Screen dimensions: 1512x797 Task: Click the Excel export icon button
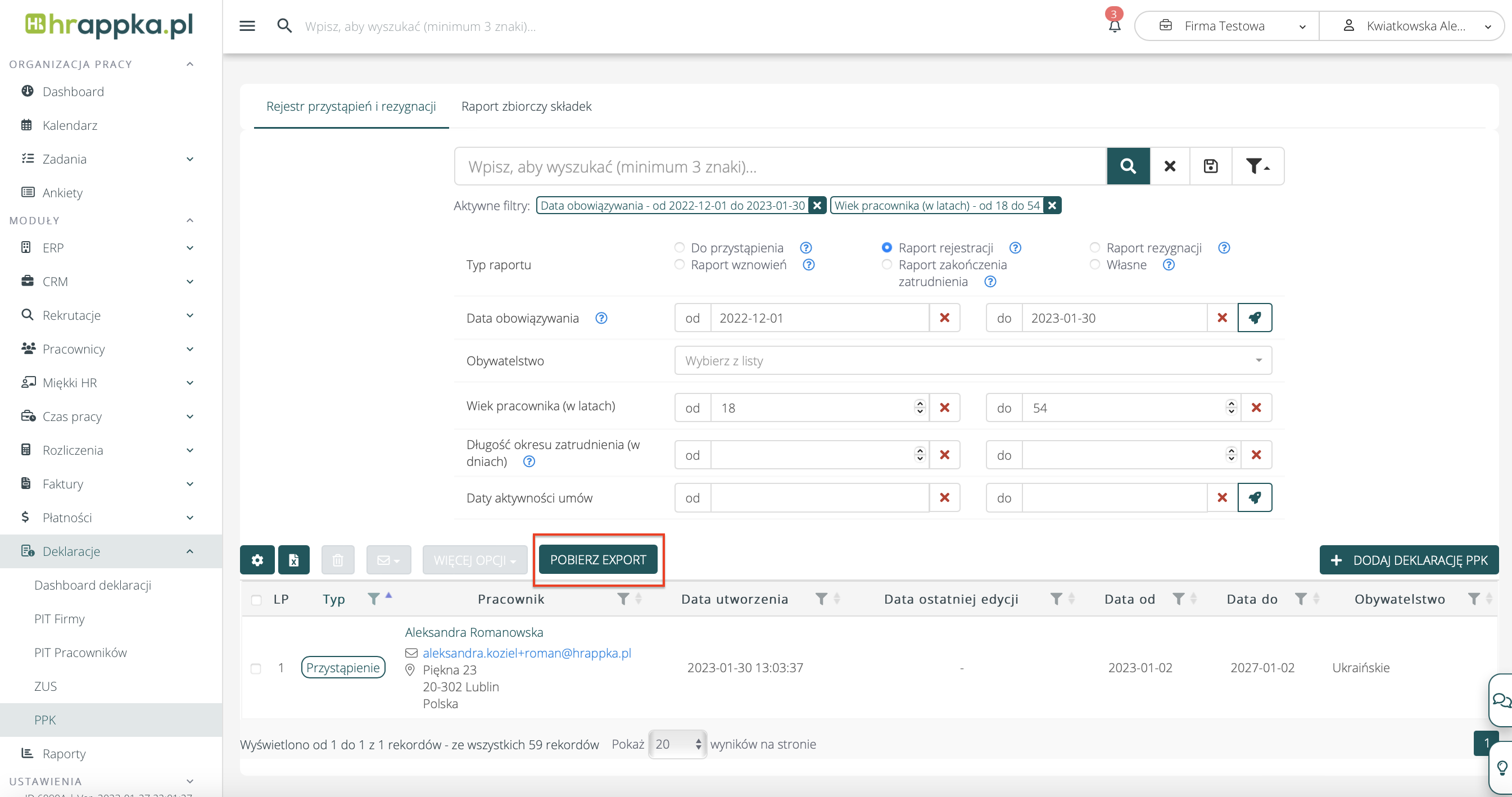pos(293,560)
